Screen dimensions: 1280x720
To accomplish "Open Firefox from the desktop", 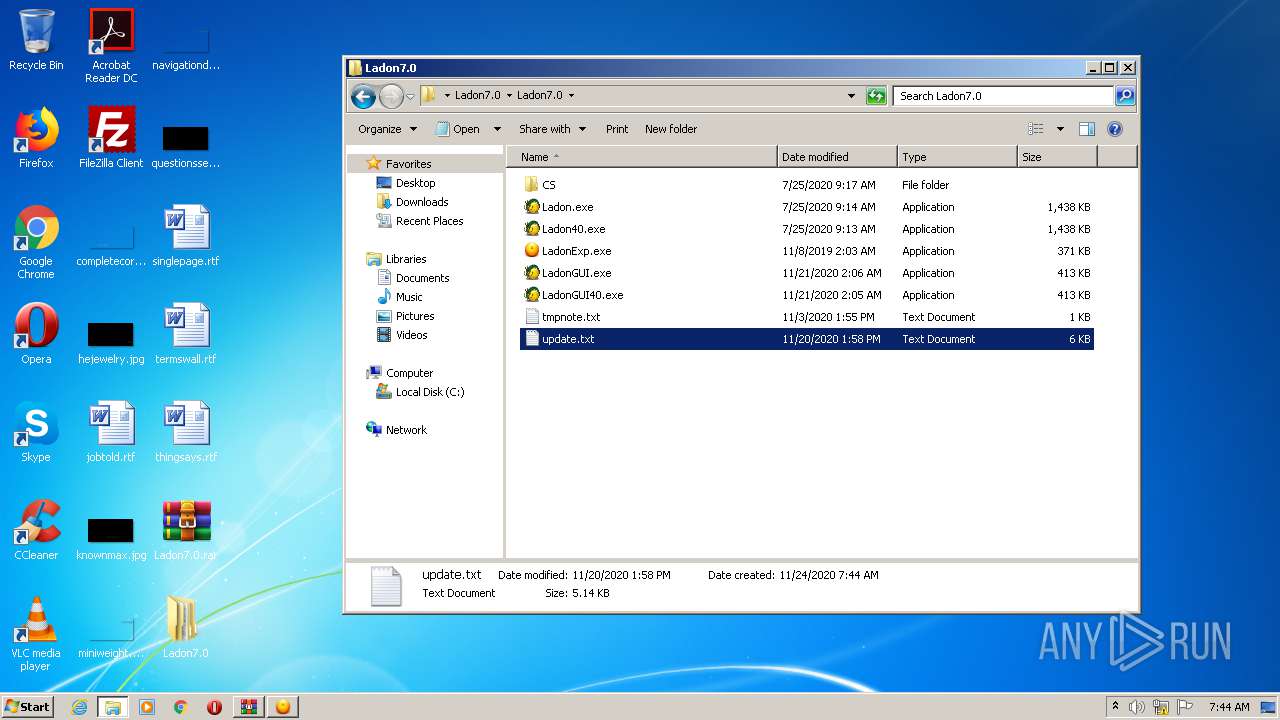I will pos(36,138).
